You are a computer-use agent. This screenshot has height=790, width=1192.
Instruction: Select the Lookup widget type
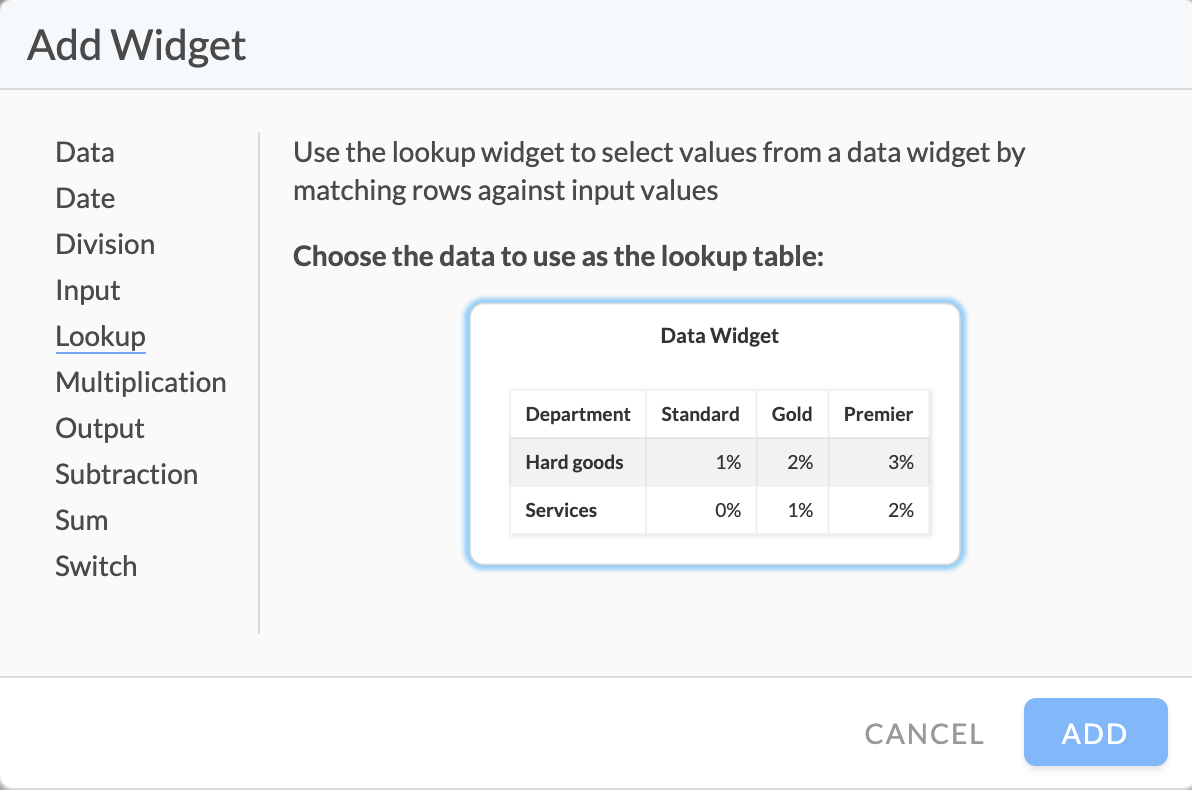click(x=100, y=336)
